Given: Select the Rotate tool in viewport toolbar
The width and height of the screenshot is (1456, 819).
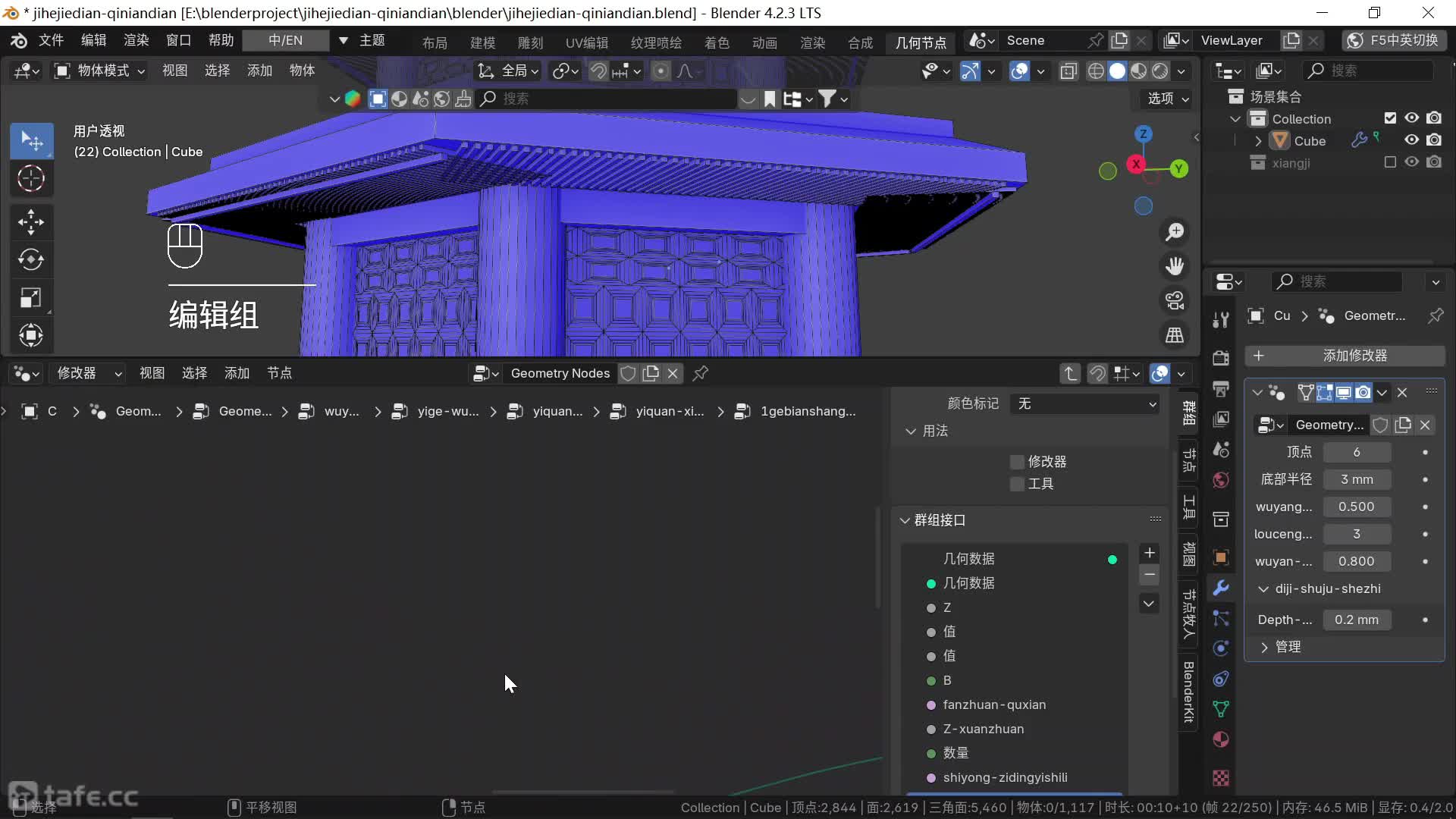Looking at the screenshot, I should (x=31, y=260).
